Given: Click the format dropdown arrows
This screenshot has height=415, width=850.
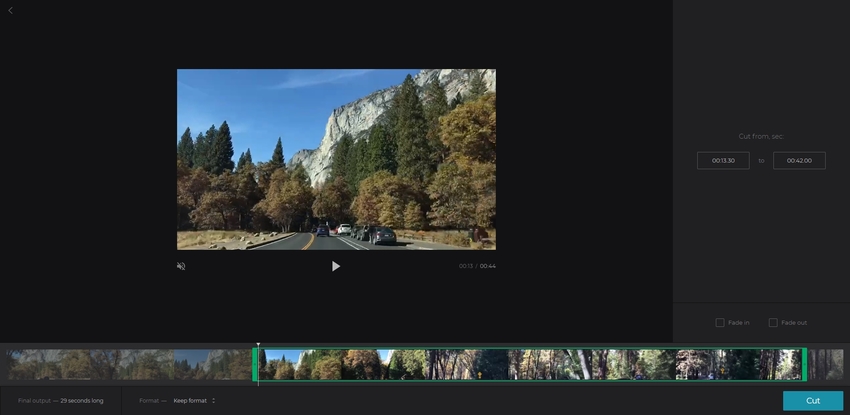Looking at the screenshot, I should pyautogui.click(x=213, y=400).
